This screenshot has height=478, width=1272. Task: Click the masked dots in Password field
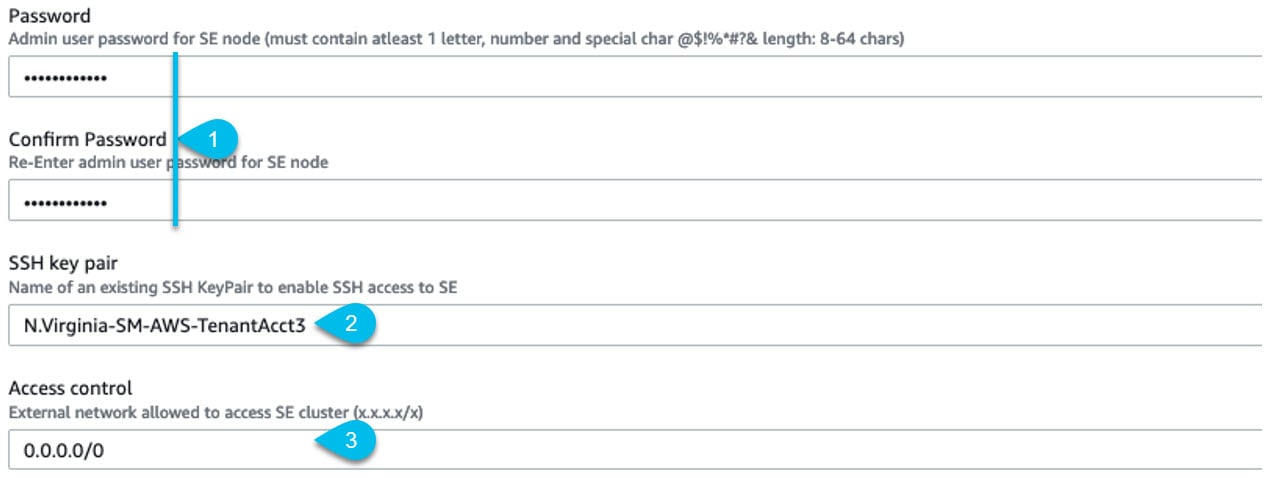65,79
